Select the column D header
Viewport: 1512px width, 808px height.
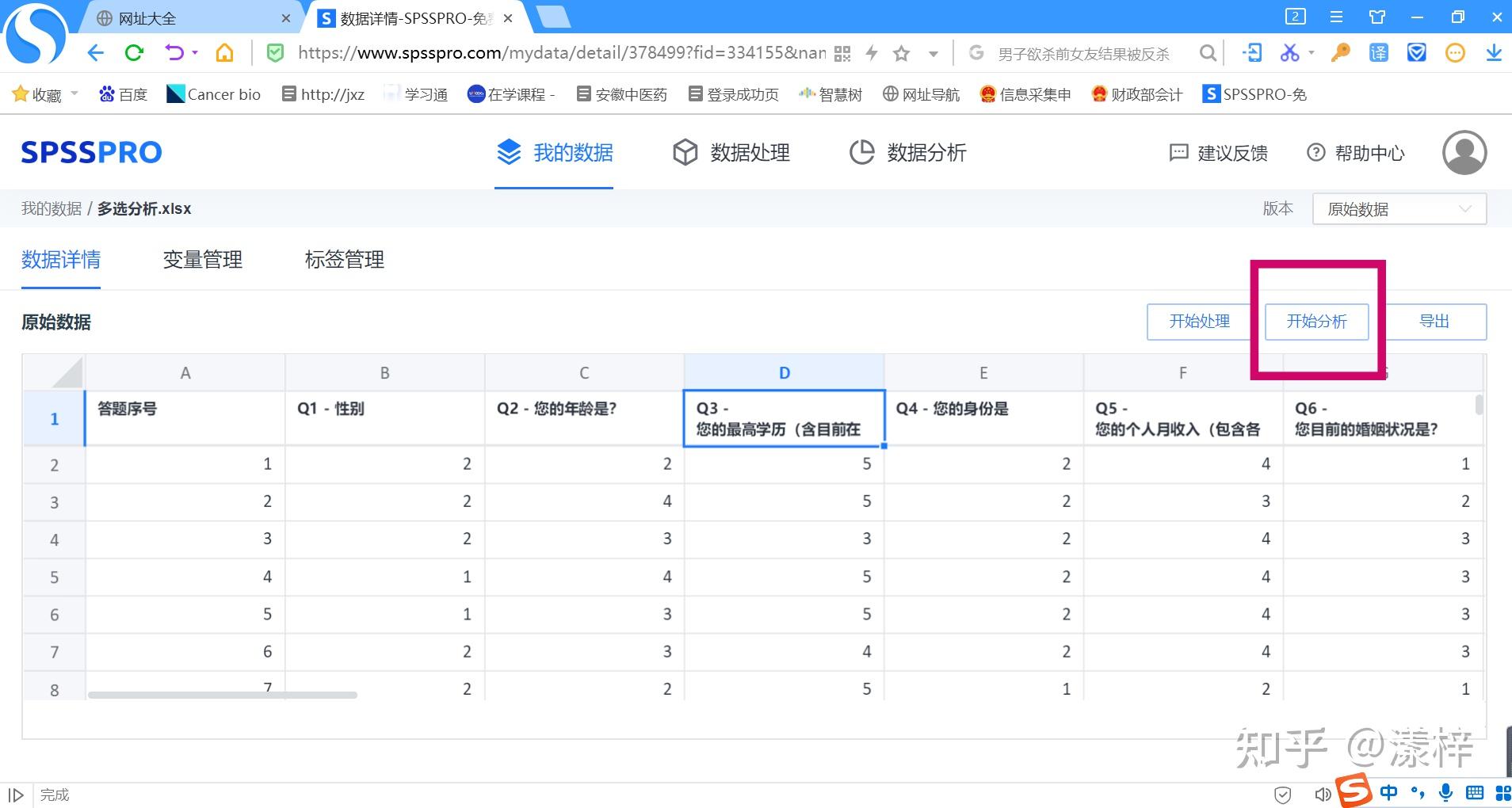pos(783,372)
